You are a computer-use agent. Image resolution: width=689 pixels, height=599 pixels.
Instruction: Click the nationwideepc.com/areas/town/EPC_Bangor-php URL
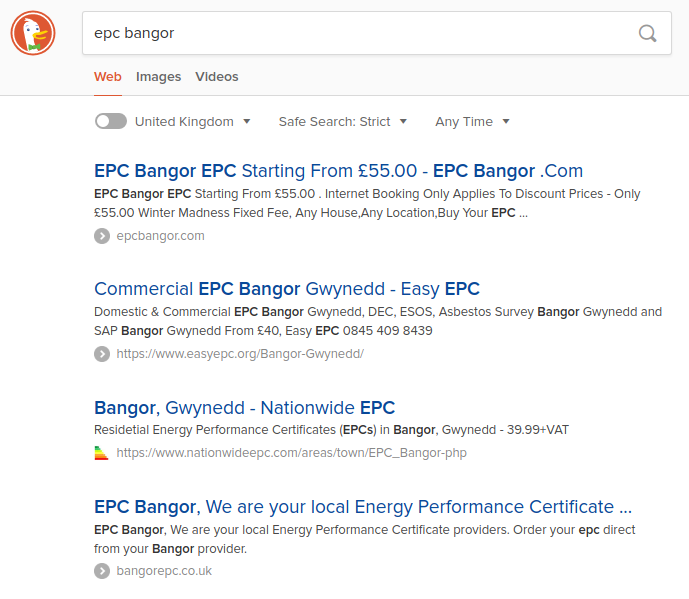click(291, 453)
